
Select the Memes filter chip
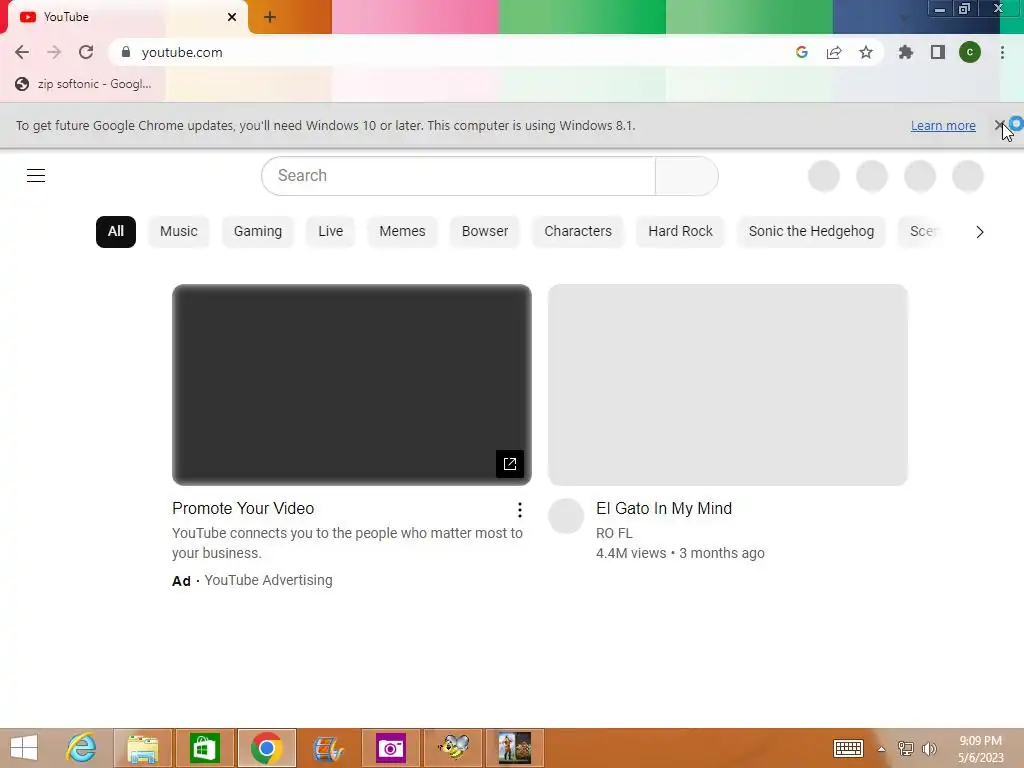[402, 232]
